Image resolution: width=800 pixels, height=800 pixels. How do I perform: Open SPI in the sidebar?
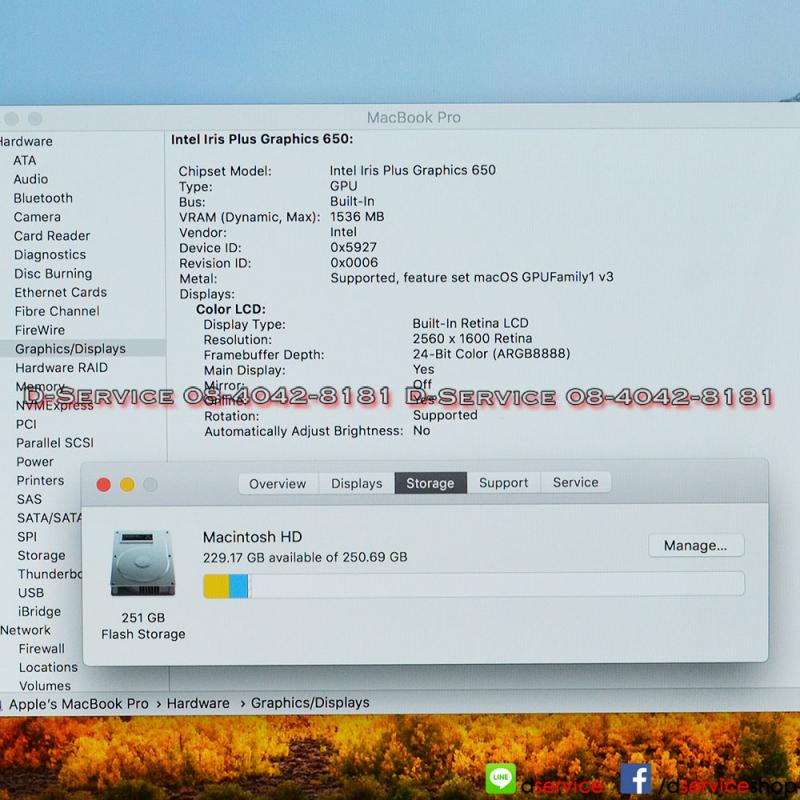tap(27, 537)
